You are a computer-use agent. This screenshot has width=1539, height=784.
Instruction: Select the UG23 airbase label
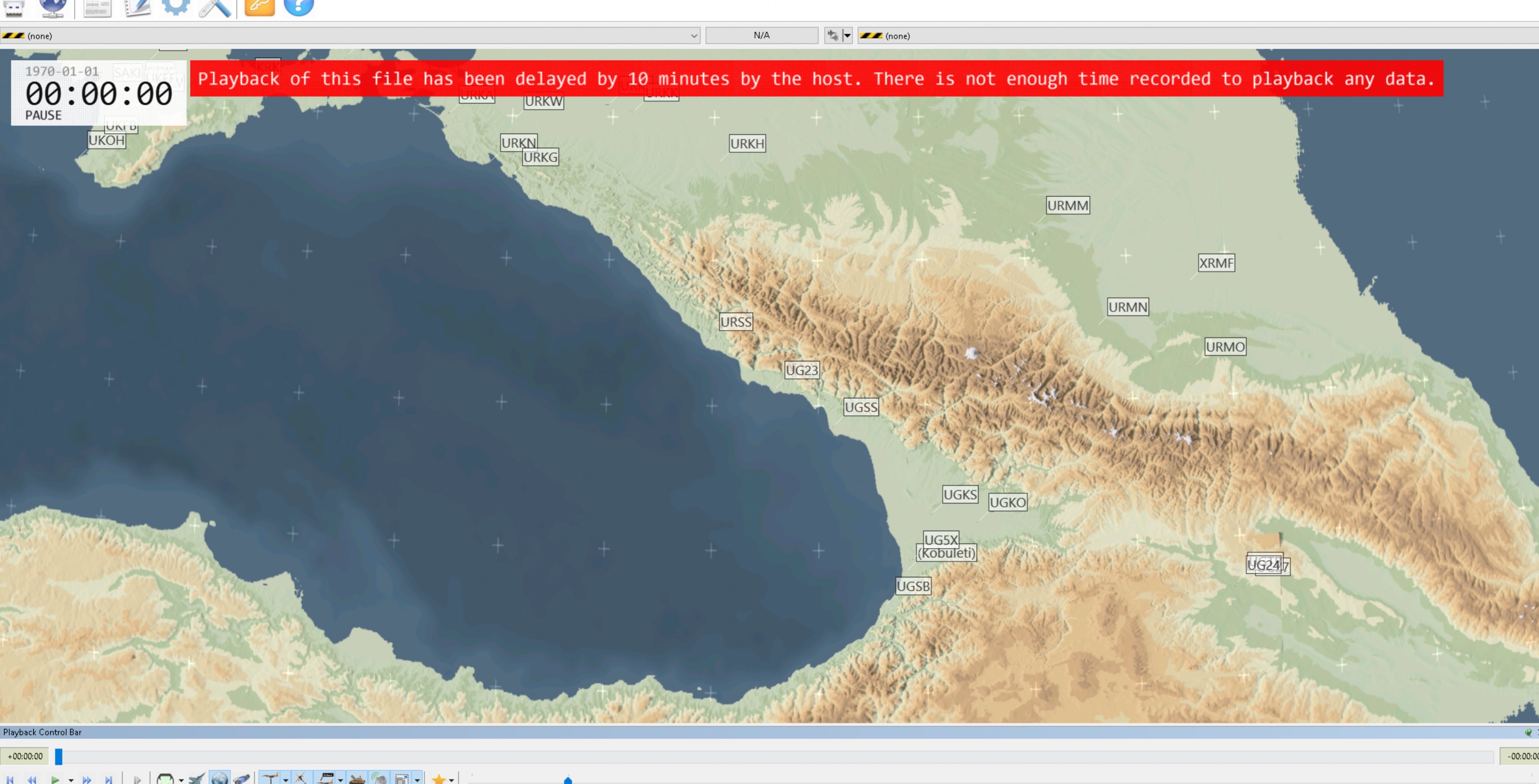coord(801,370)
